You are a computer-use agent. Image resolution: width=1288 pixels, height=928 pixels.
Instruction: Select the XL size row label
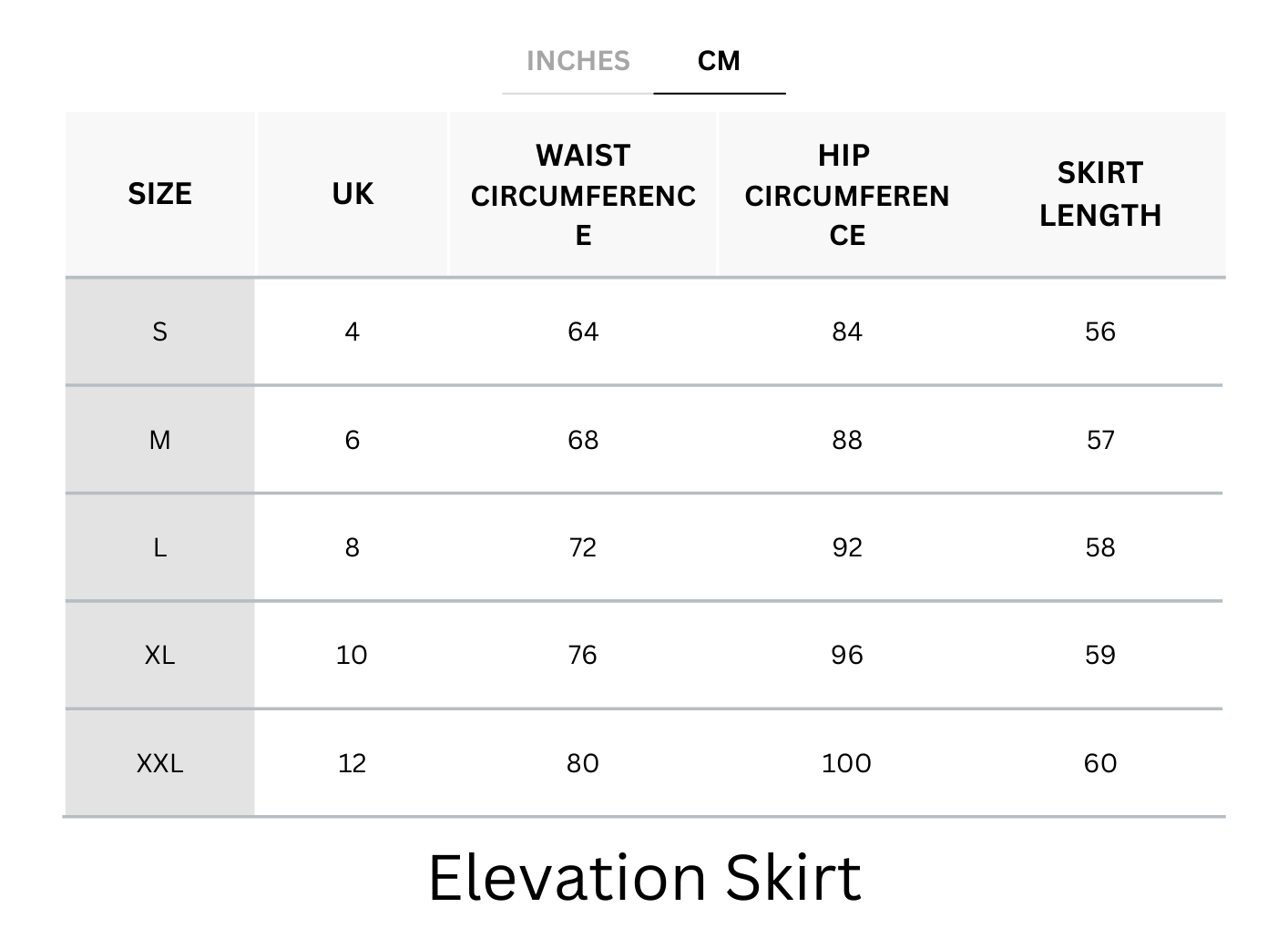tap(159, 655)
